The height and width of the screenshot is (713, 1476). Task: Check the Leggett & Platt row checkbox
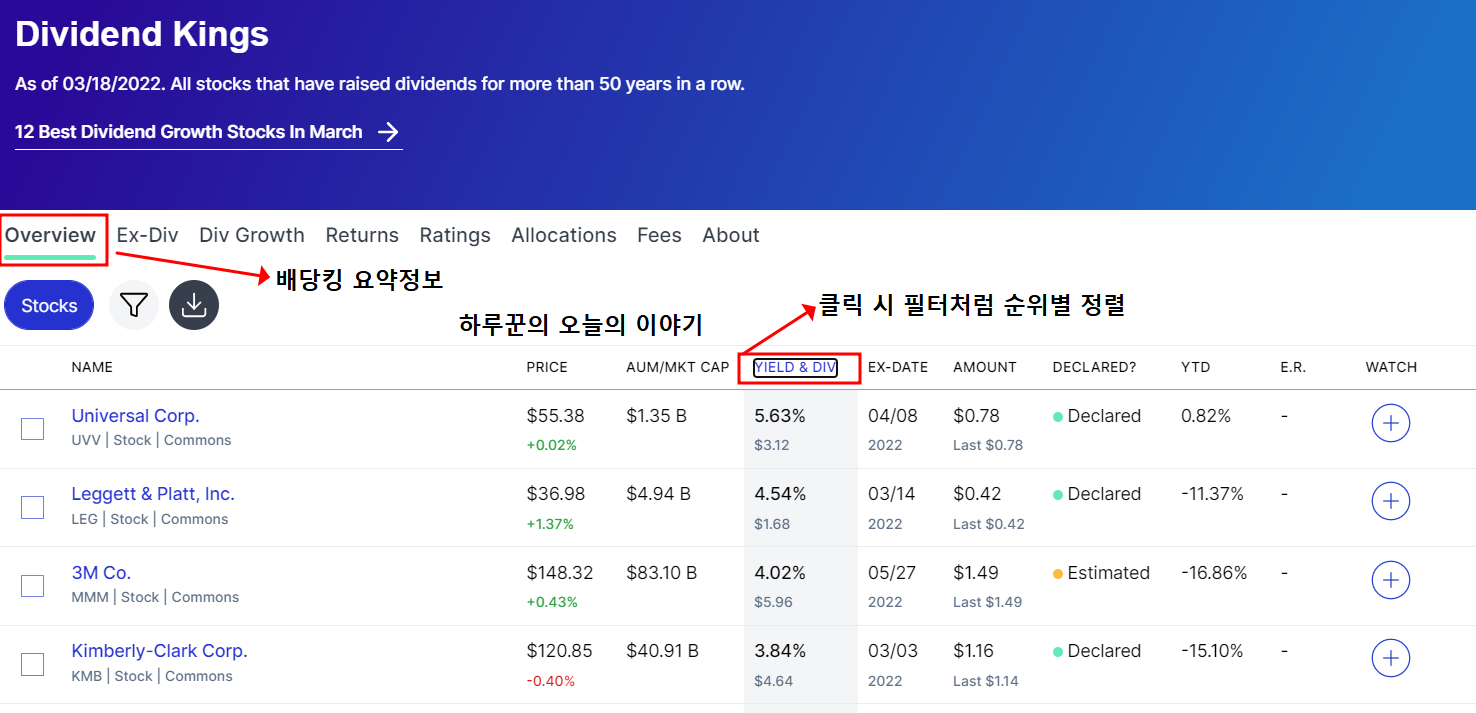pos(33,507)
